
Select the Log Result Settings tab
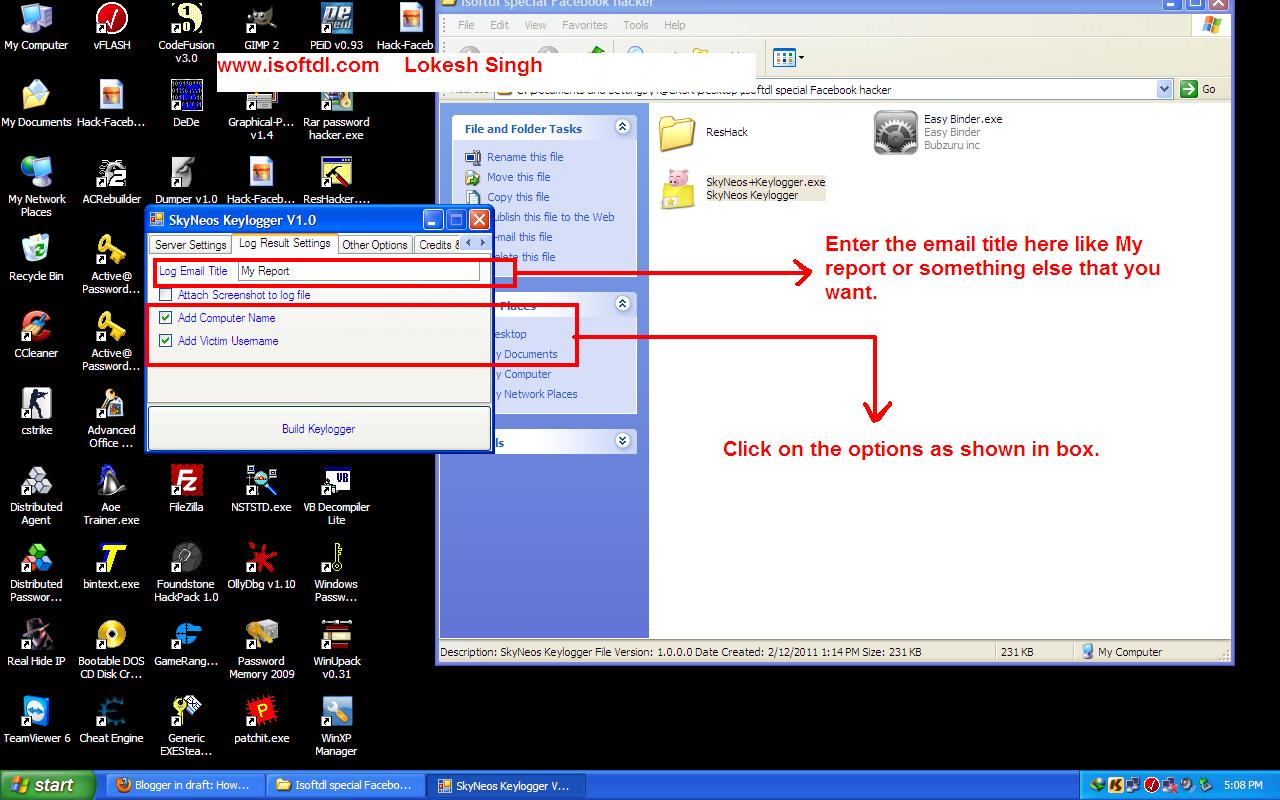point(285,243)
